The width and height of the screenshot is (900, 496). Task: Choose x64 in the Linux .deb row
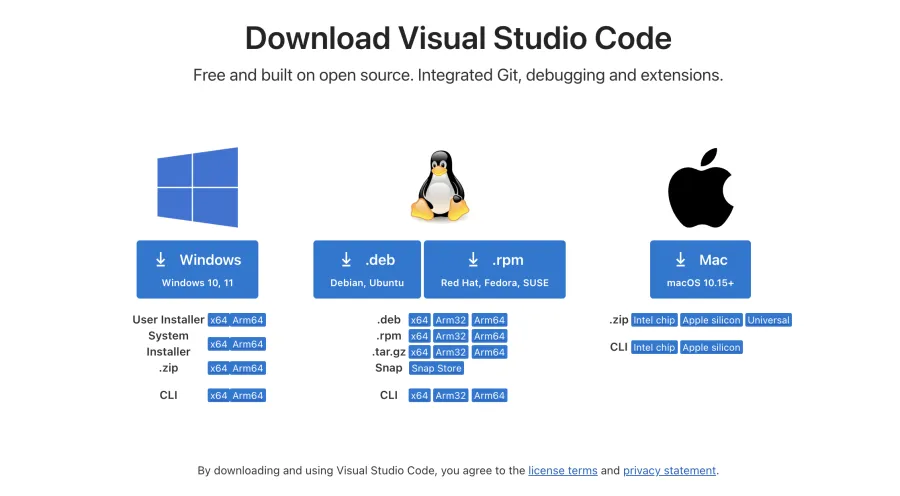[x=420, y=320]
